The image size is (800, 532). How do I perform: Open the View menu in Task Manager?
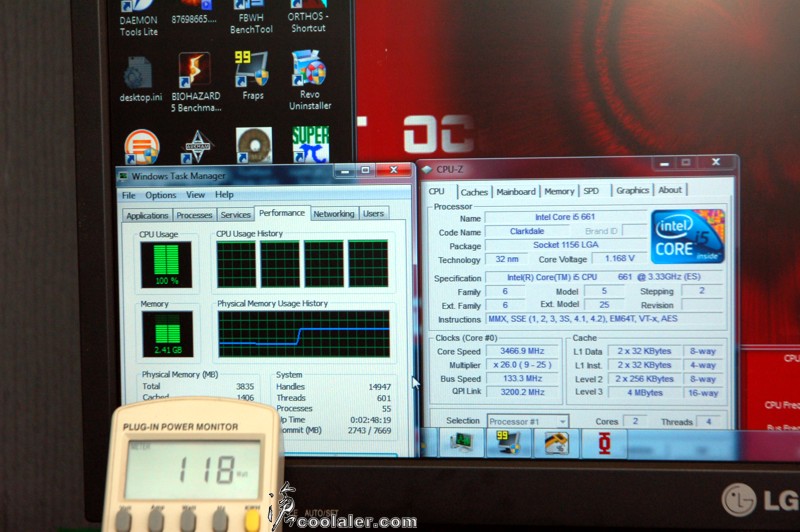[x=195, y=195]
